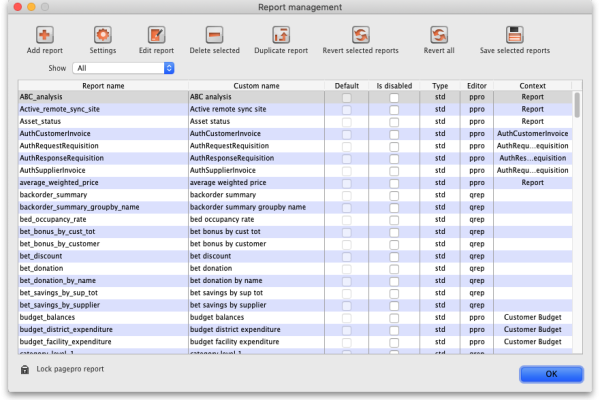Open the Settings gear icon
The image size is (600, 400).
point(103,35)
